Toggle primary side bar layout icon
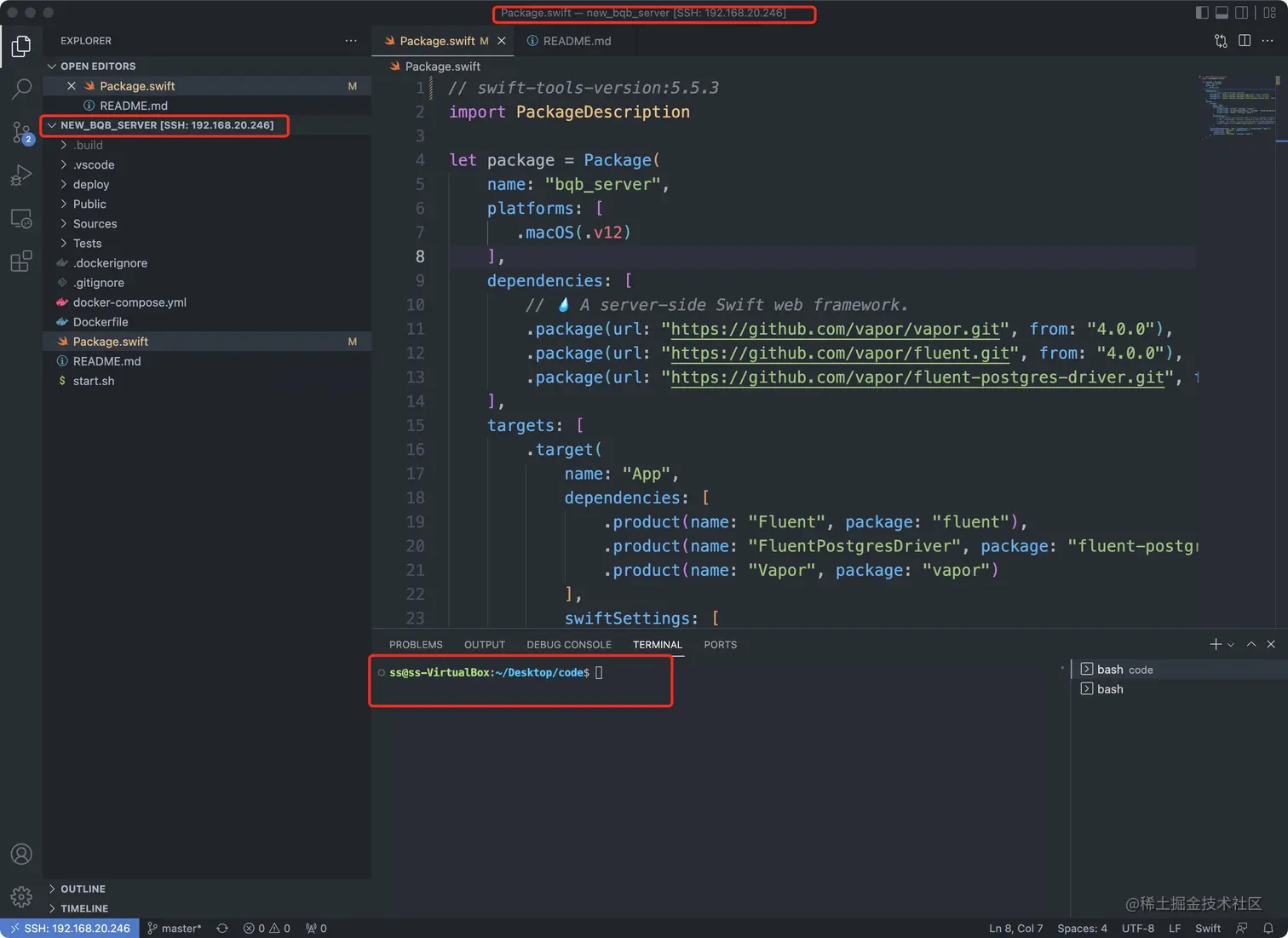 pyautogui.click(x=1202, y=13)
